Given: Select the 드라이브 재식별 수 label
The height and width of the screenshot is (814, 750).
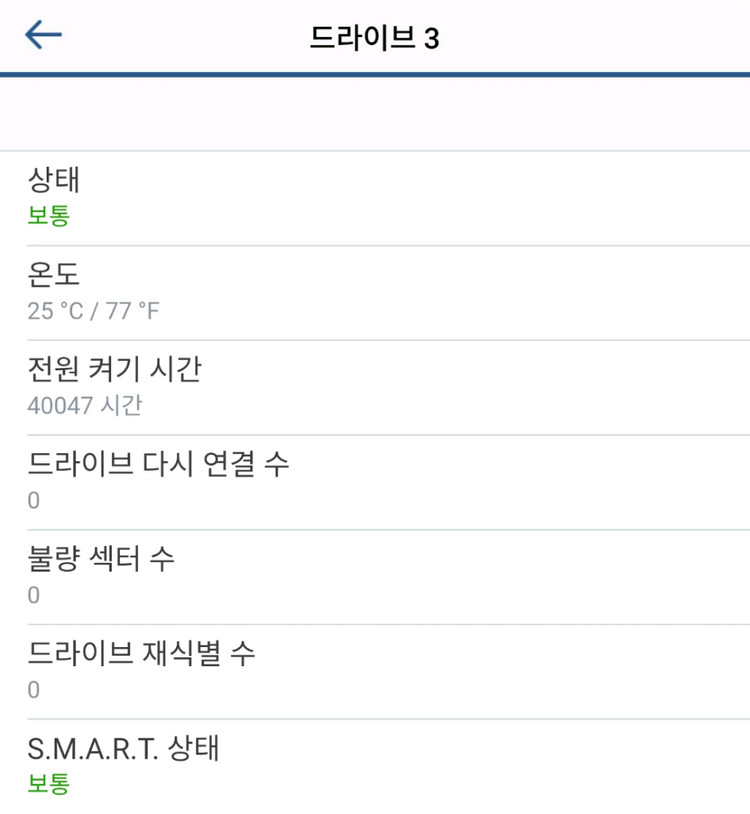Looking at the screenshot, I should (141, 653).
